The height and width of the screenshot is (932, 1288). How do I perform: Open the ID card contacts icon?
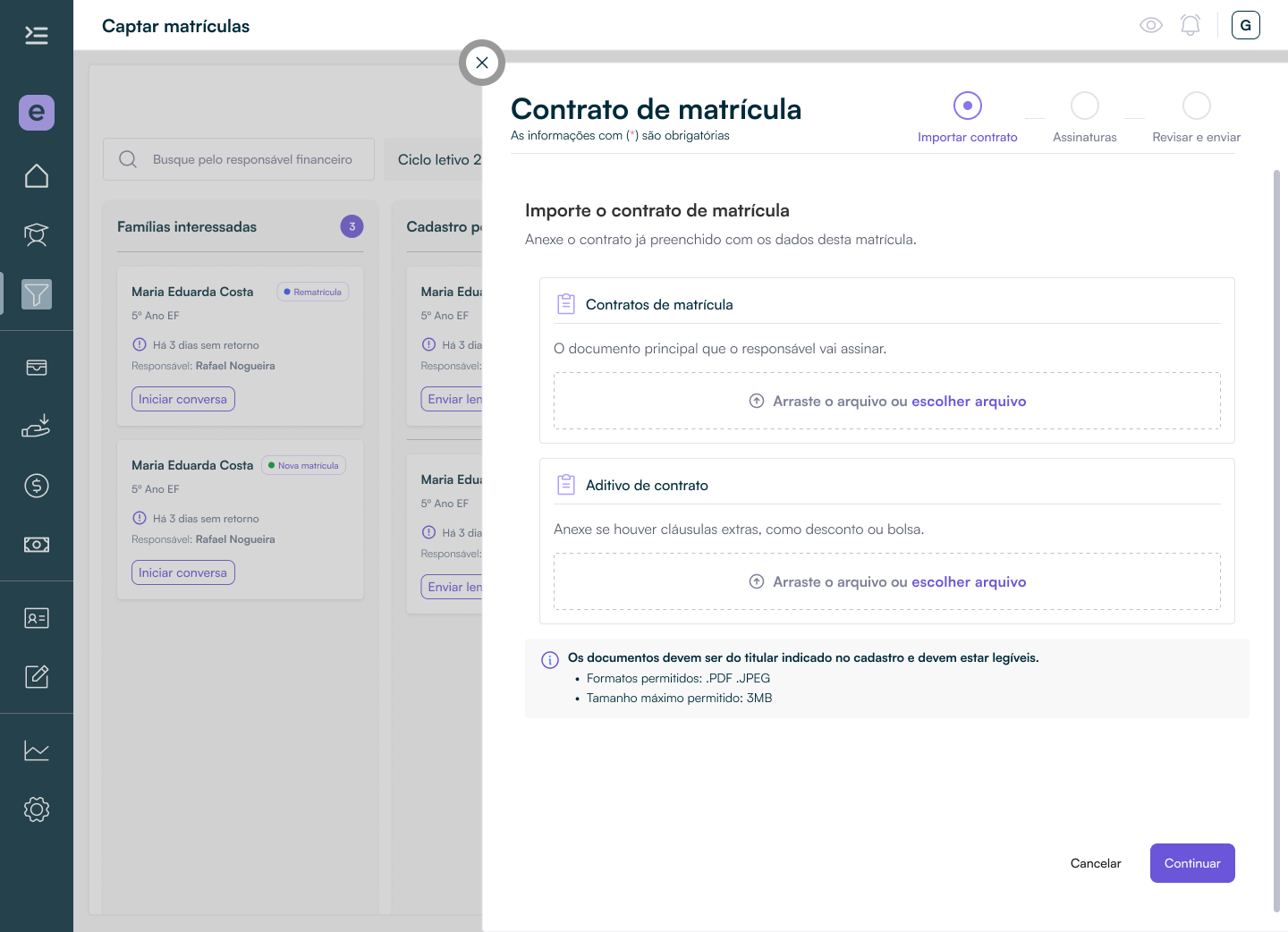[37, 618]
